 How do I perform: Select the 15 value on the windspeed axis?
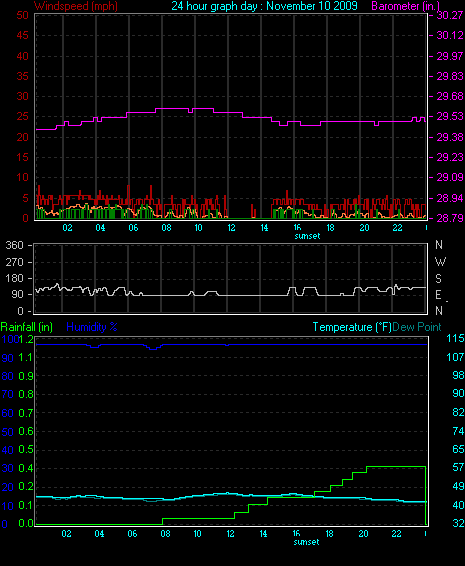[x=22, y=157]
